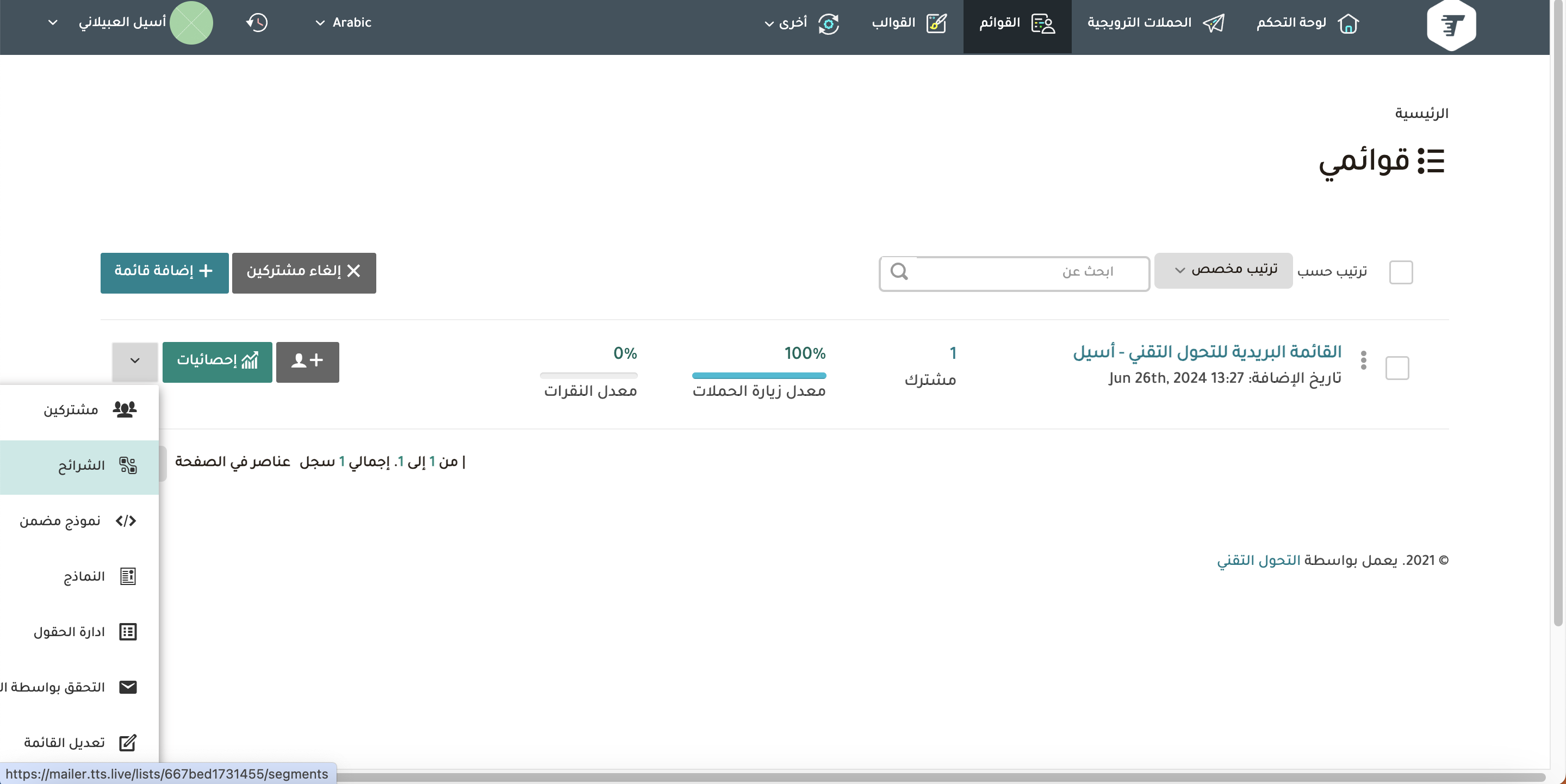Check the checkbox for the أسيل mailing list row

click(x=1397, y=368)
